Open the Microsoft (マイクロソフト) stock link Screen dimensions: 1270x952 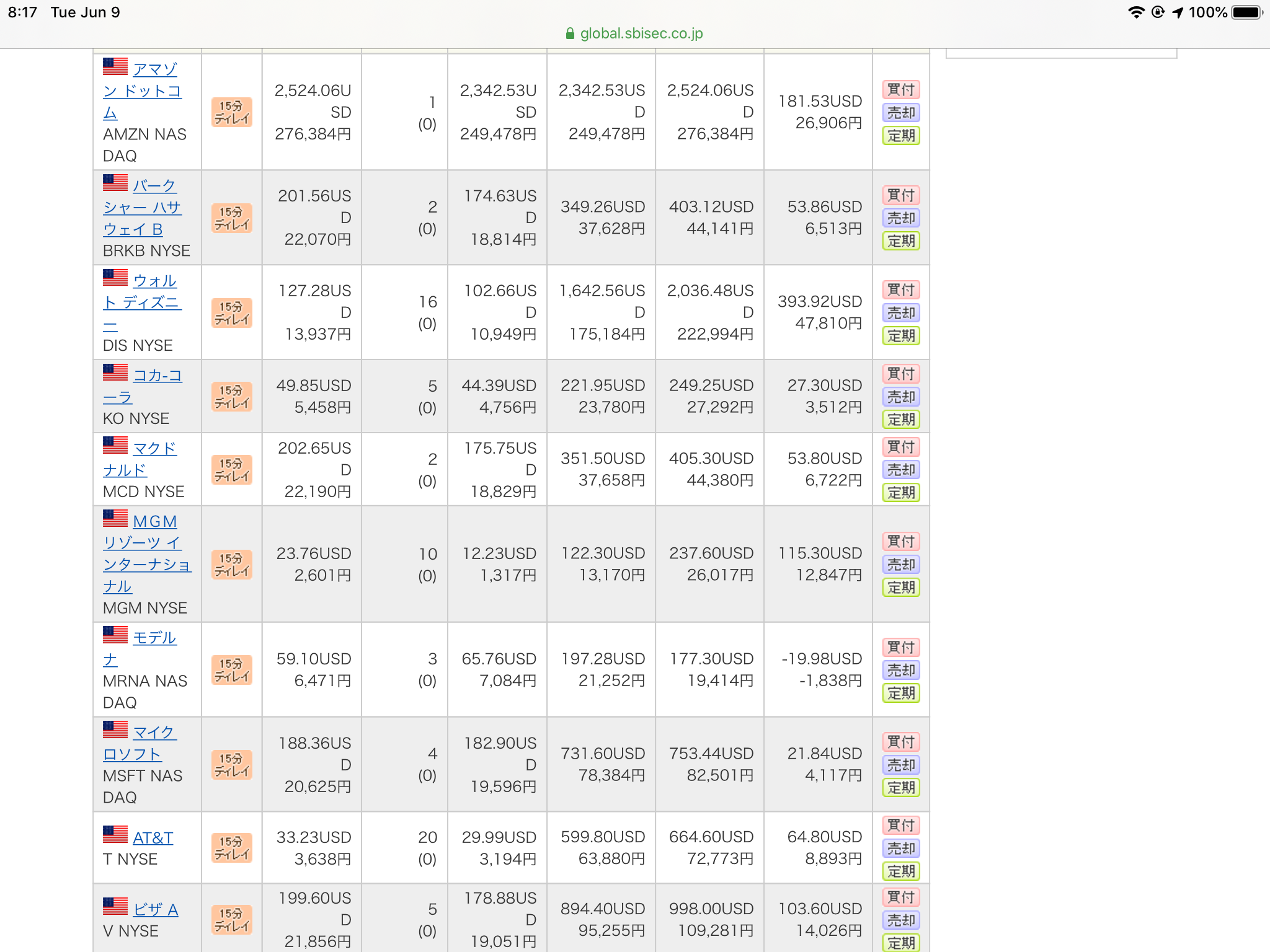tap(140, 743)
